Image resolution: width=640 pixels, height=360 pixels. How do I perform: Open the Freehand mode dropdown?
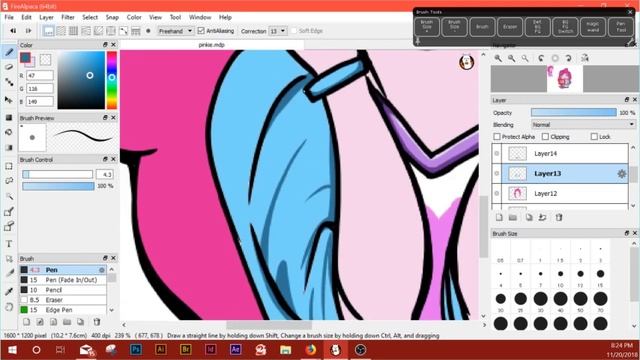click(175, 31)
